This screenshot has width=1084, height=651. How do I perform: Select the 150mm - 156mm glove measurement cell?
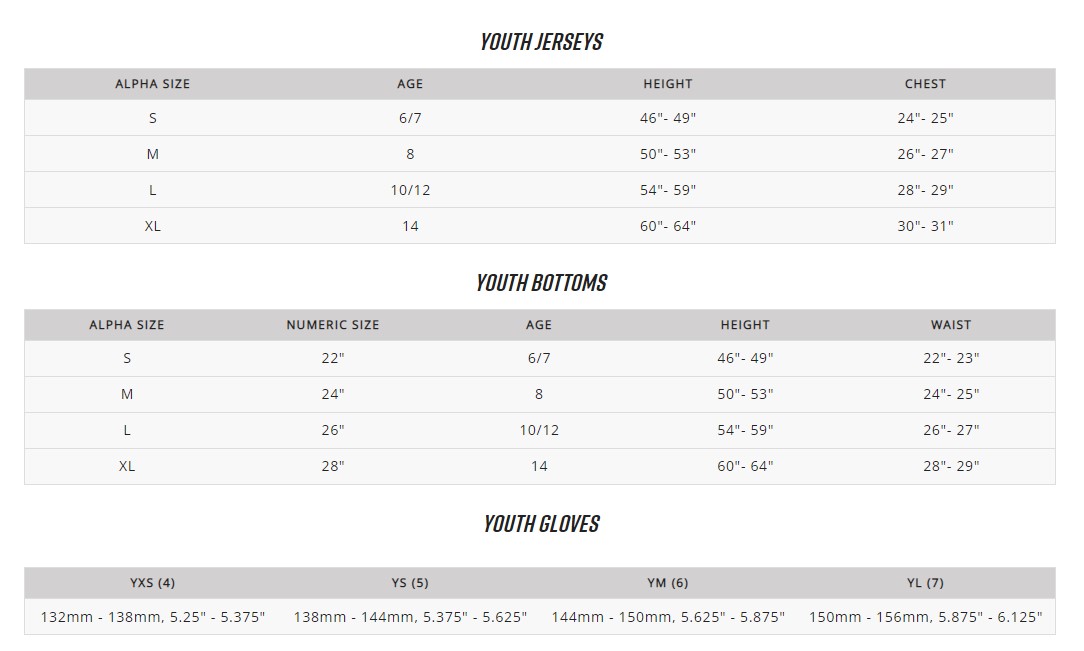pos(925,617)
